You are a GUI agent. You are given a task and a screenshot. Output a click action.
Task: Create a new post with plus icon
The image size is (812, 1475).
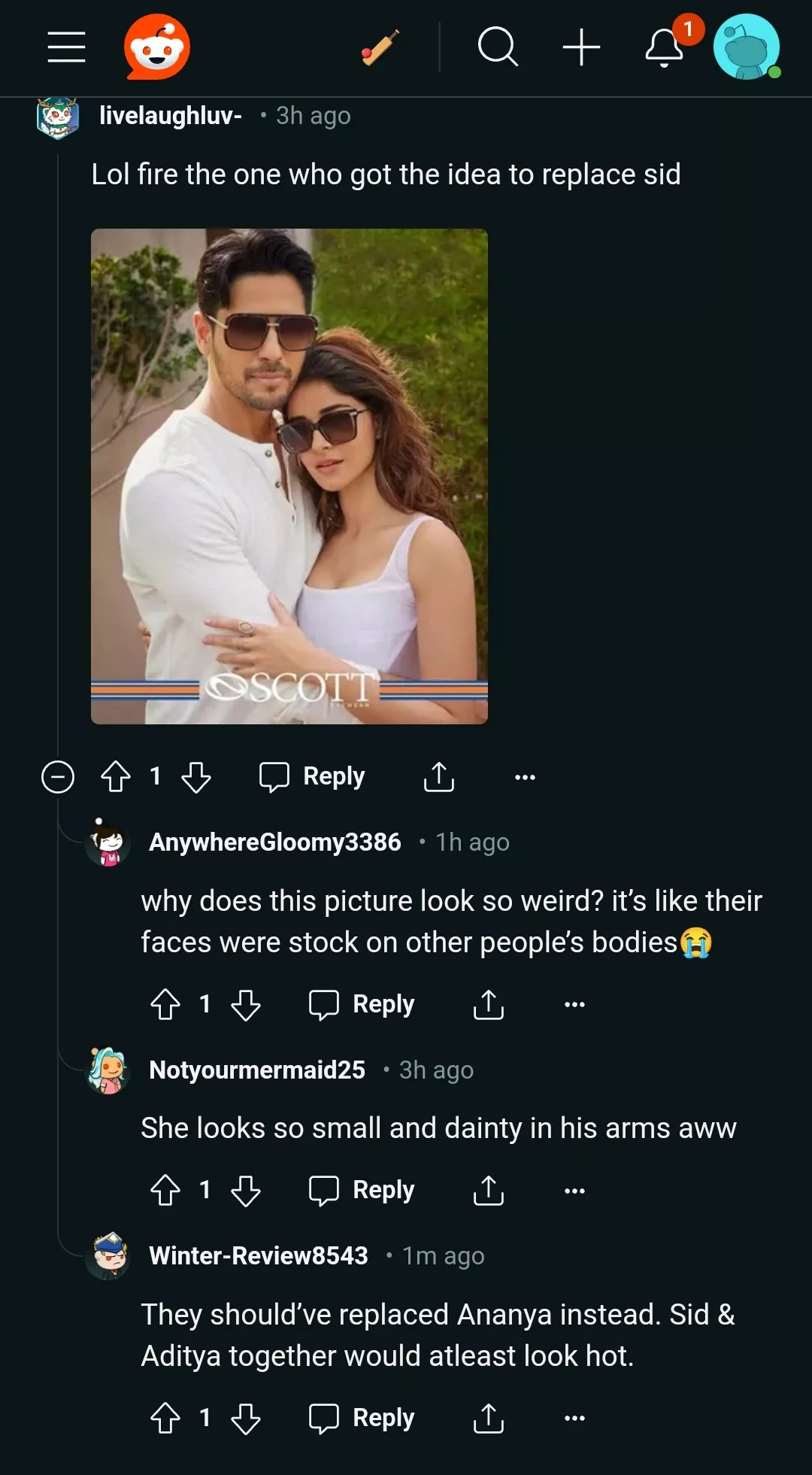pos(581,47)
